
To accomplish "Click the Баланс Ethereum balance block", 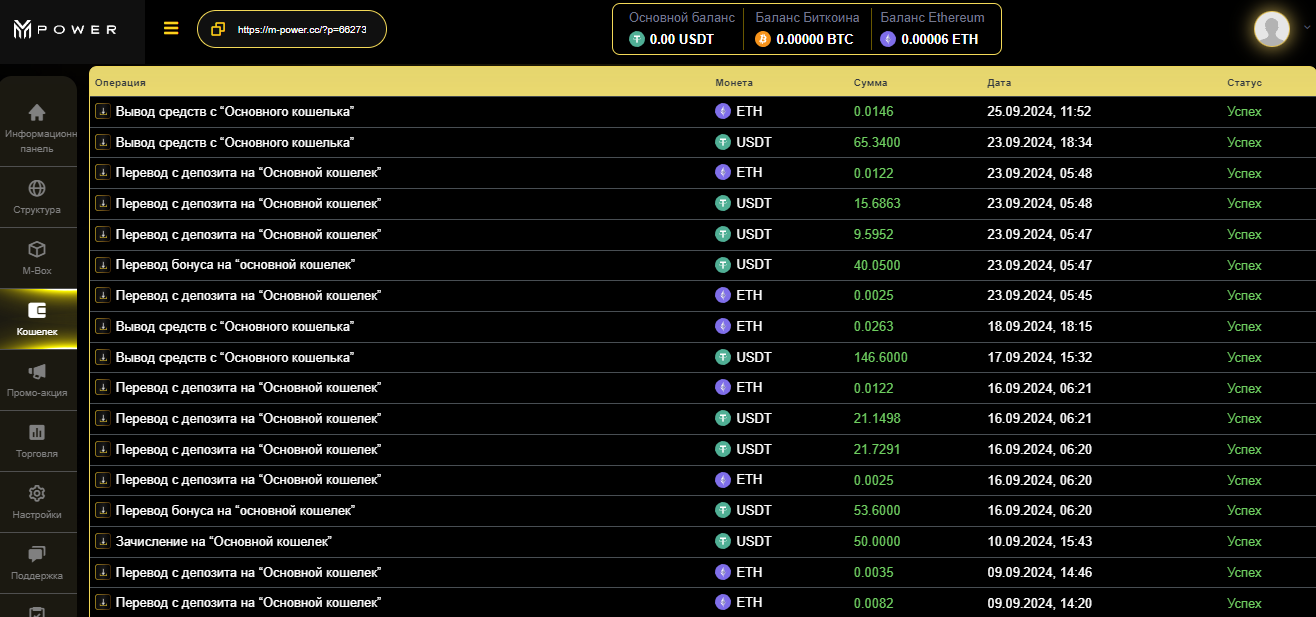I will click(x=932, y=29).
